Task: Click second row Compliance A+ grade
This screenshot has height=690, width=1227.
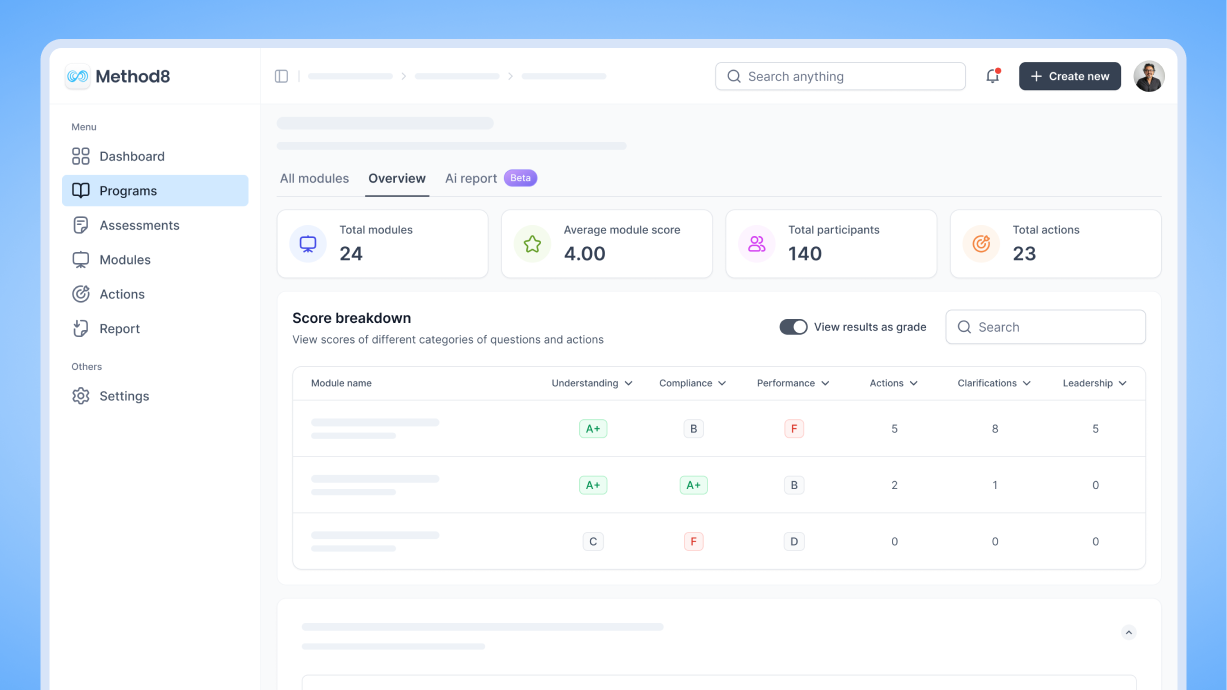Action: click(x=694, y=485)
